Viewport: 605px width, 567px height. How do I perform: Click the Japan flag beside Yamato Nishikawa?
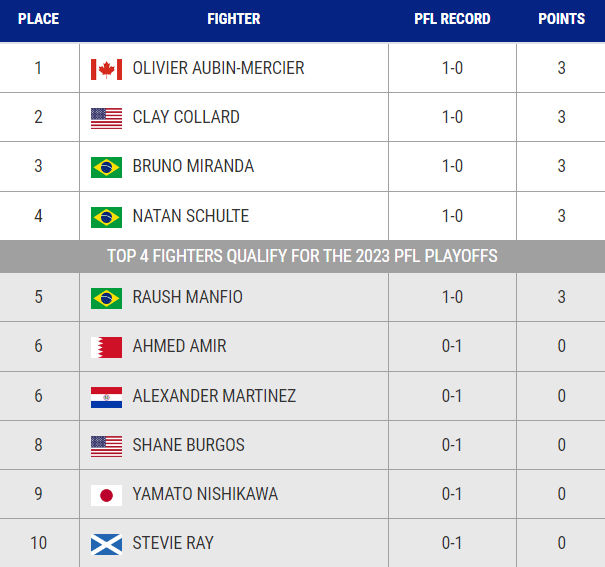point(106,495)
